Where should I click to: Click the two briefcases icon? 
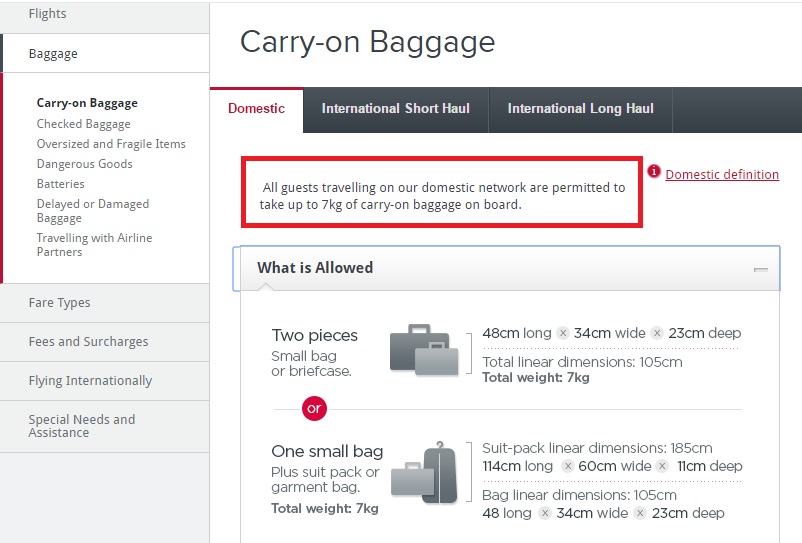(424, 350)
